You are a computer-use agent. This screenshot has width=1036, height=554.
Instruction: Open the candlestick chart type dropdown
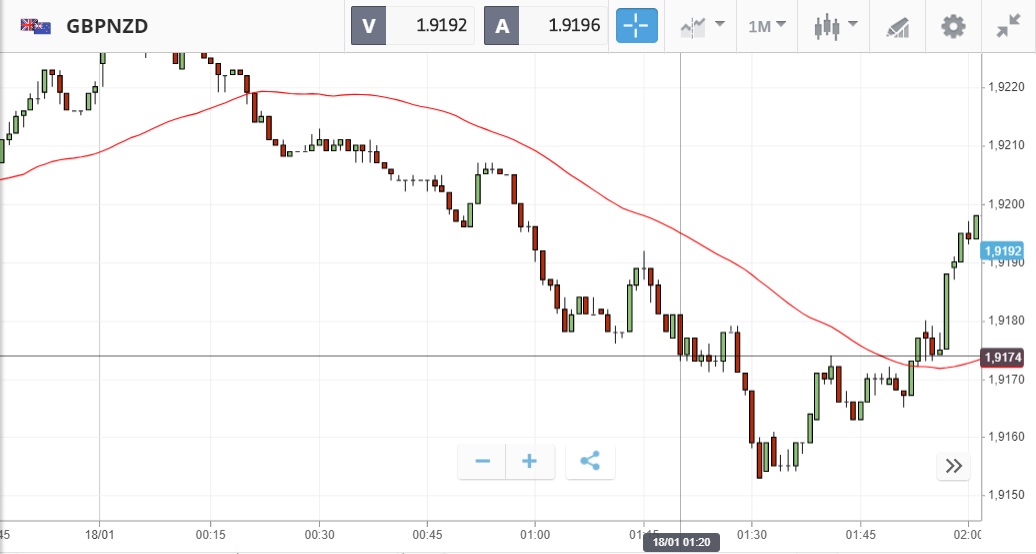[x=836, y=26]
